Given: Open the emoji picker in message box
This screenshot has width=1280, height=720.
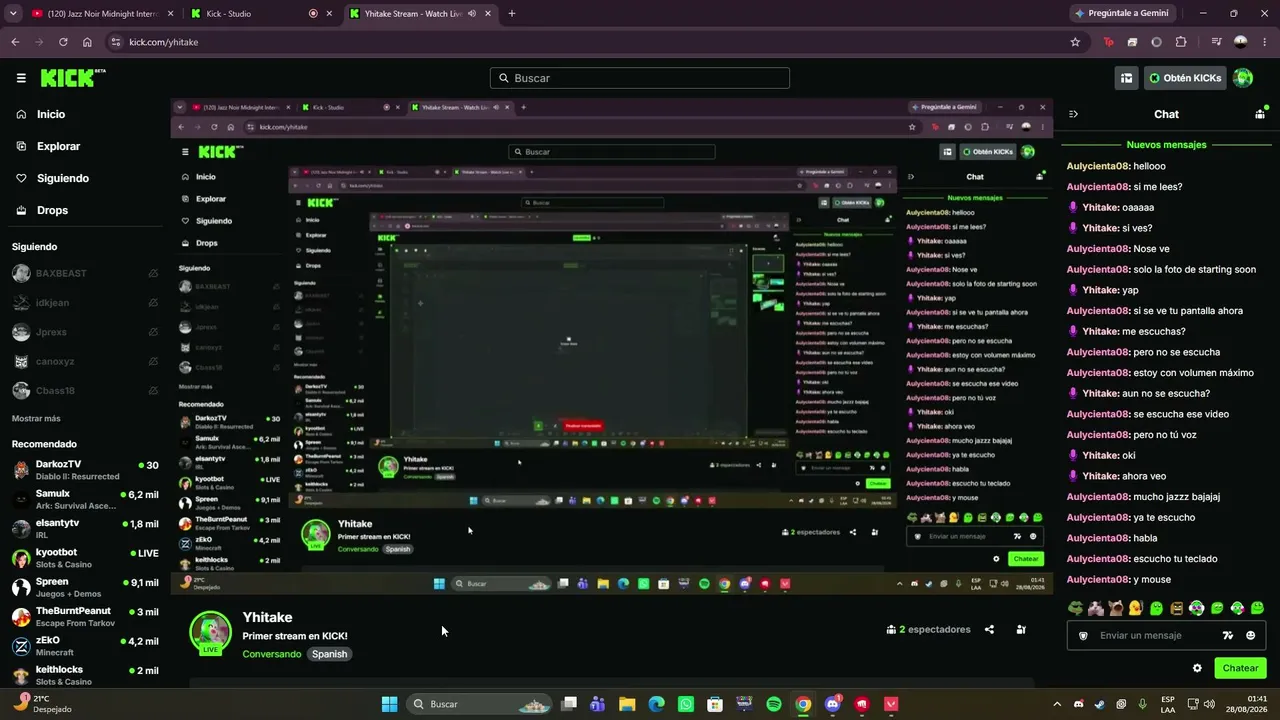Looking at the screenshot, I should [1251, 635].
